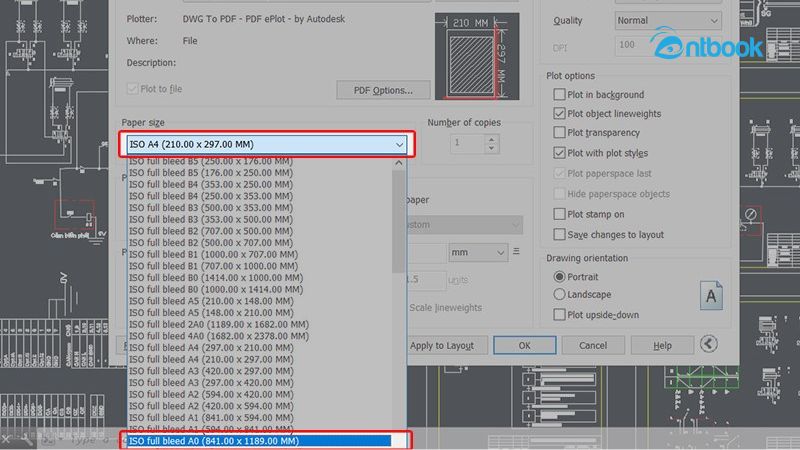Image resolution: width=800 pixels, height=450 pixels.
Task: Open the Paper size dropdown showing ISO A4
Action: click(x=266, y=144)
